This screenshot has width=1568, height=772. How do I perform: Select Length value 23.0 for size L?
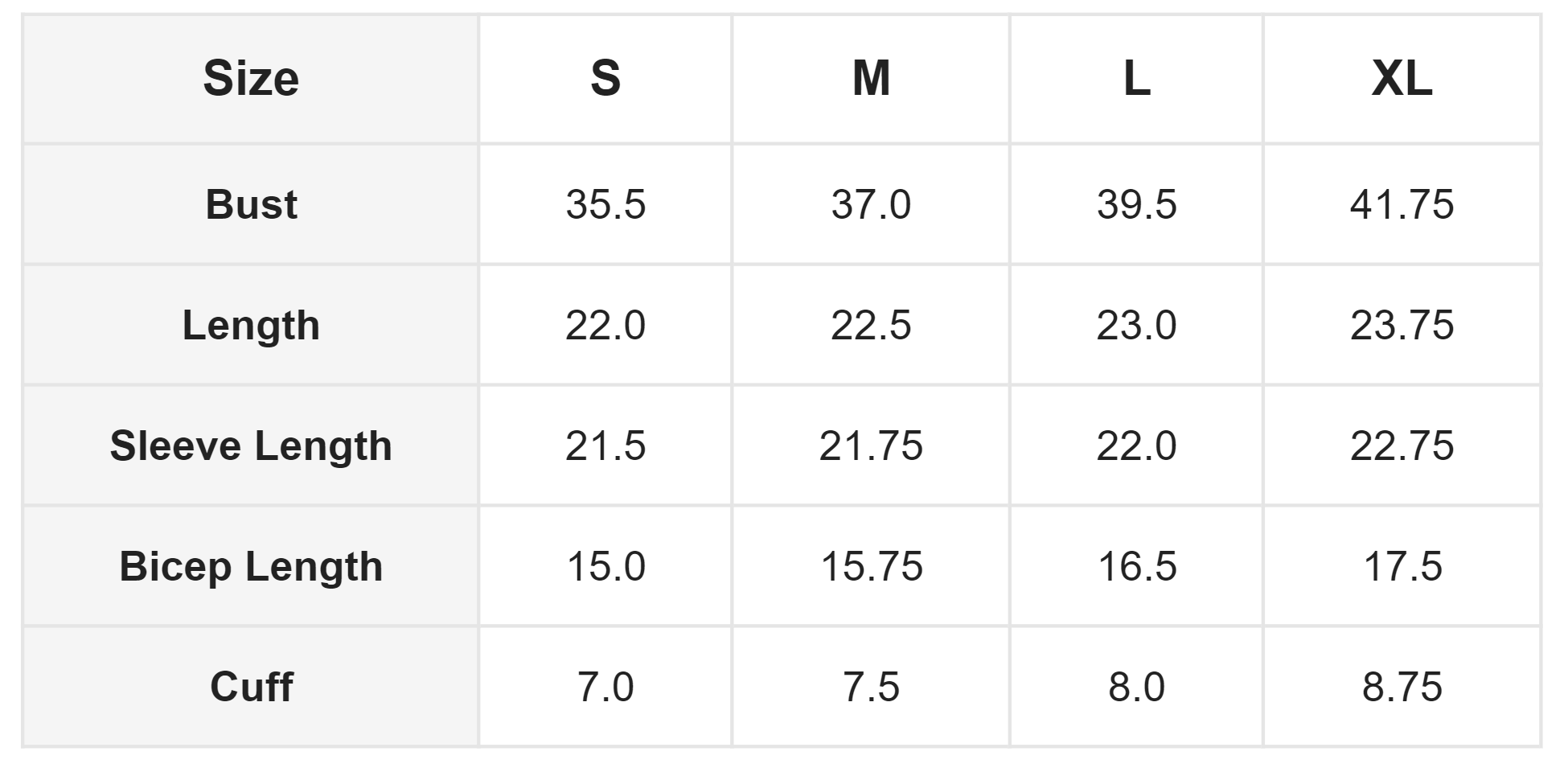click(x=1136, y=325)
